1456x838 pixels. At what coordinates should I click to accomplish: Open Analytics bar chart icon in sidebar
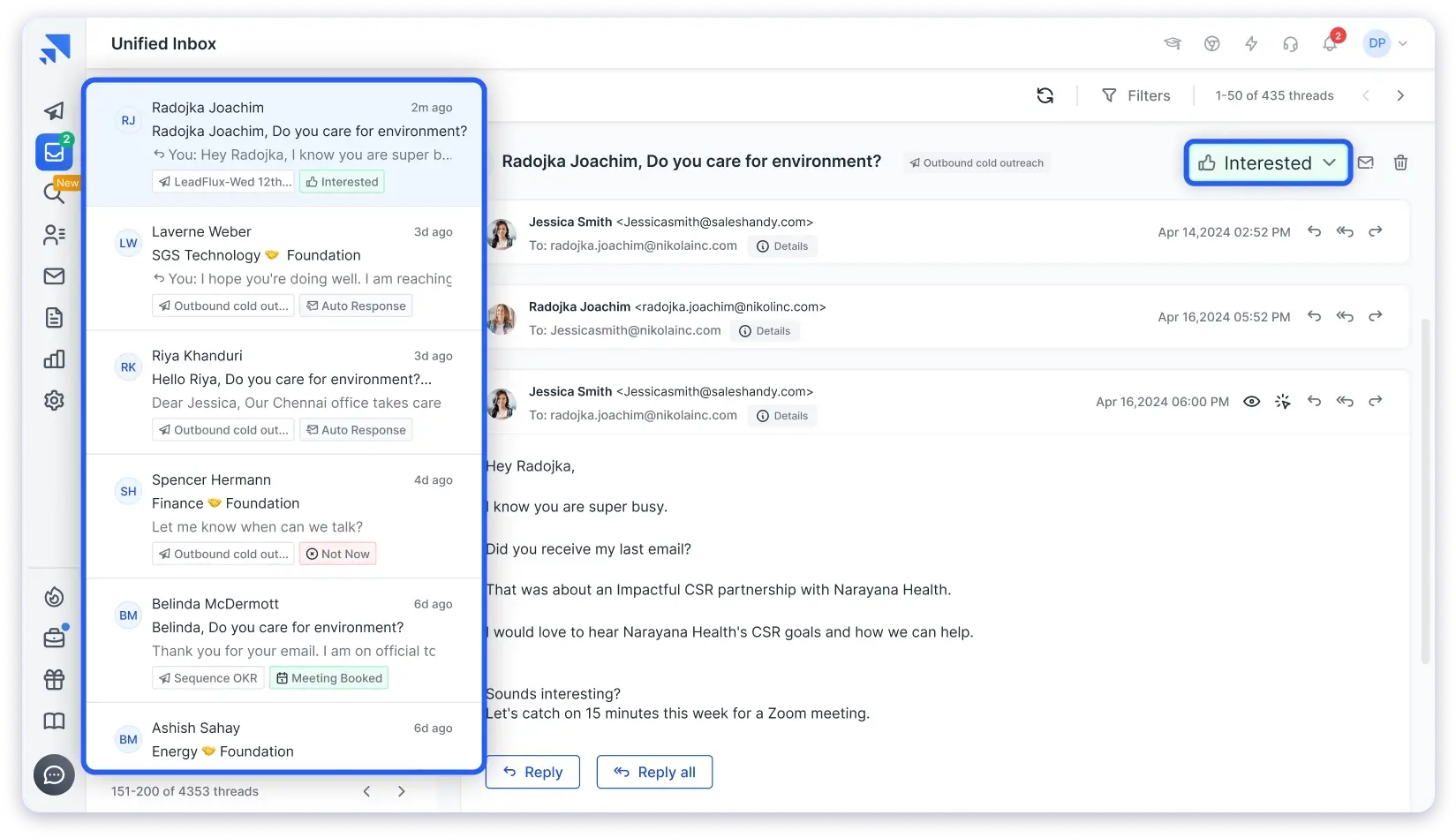click(x=54, y=359)
